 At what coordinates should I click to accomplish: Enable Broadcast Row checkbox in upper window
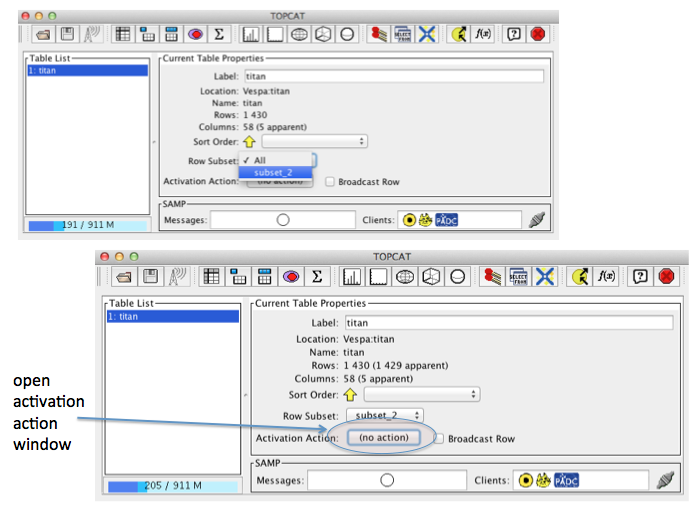click(x=330, y=182)
